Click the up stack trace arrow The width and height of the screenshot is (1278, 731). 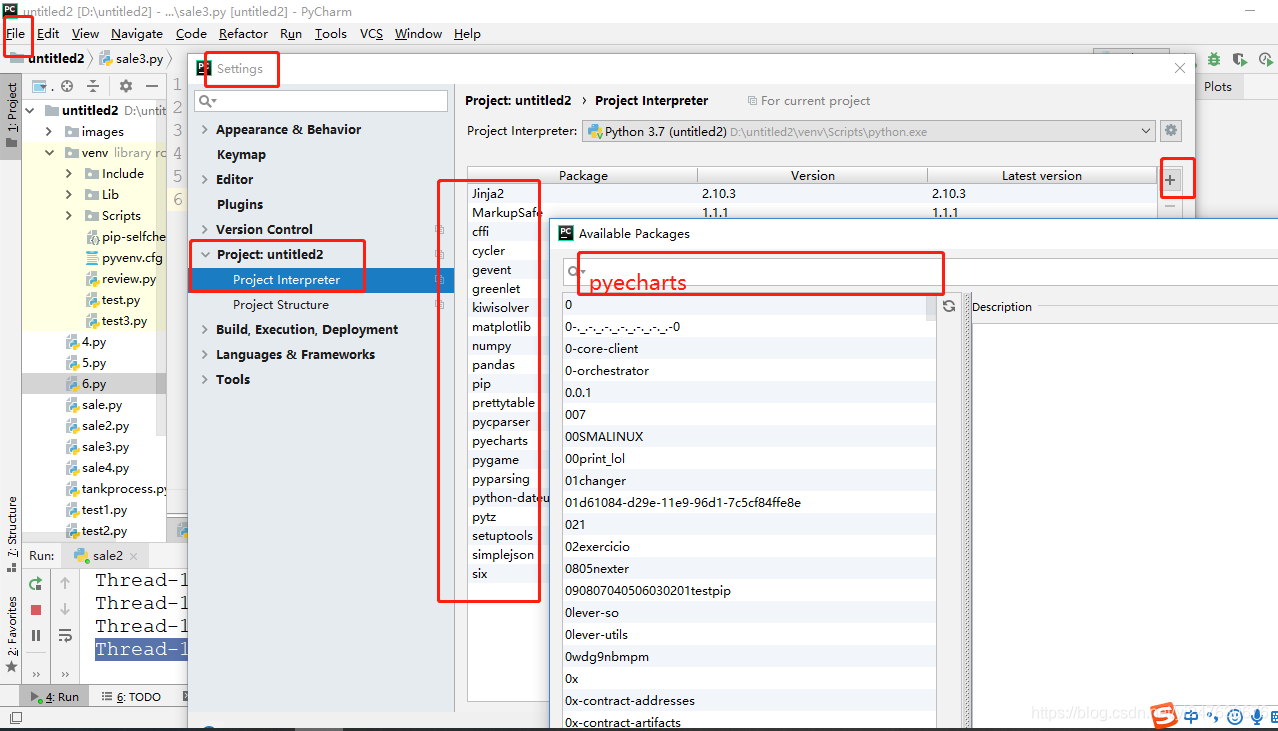point(65,583)
